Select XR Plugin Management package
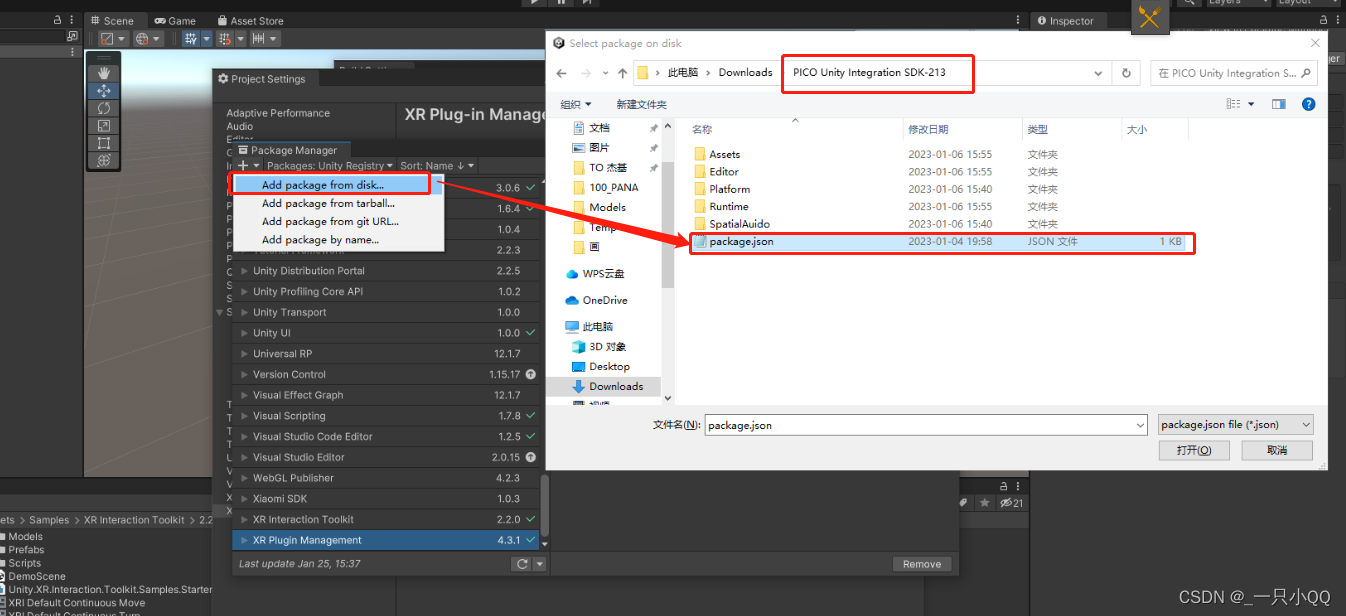The image size is (1346, 616). [386, 540]
